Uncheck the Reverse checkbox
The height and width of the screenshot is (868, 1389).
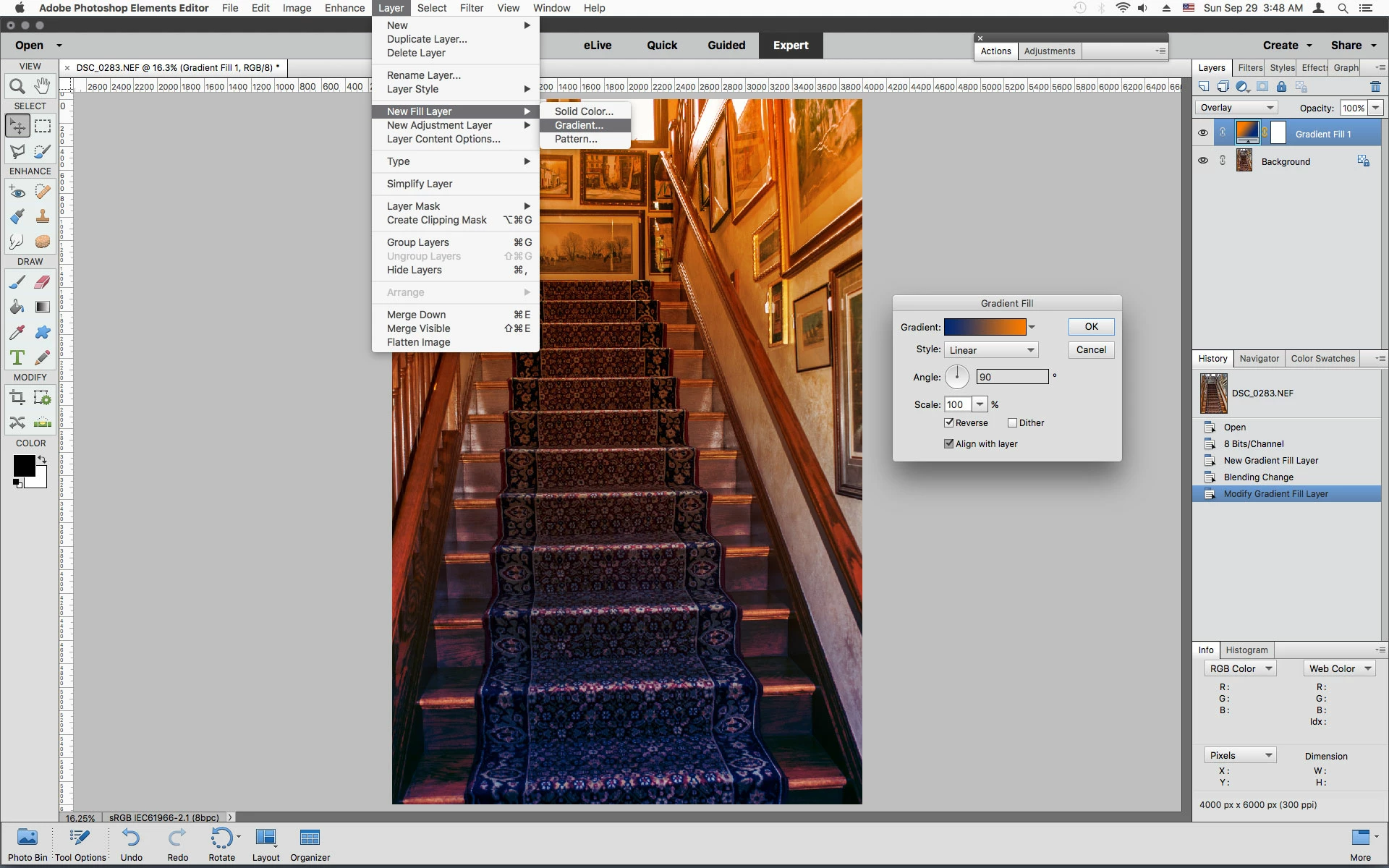pos(948,422)
